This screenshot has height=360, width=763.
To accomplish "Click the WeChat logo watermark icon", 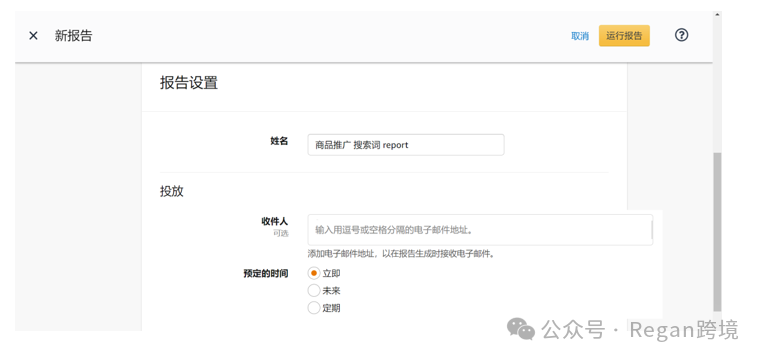I will (521, 329).
